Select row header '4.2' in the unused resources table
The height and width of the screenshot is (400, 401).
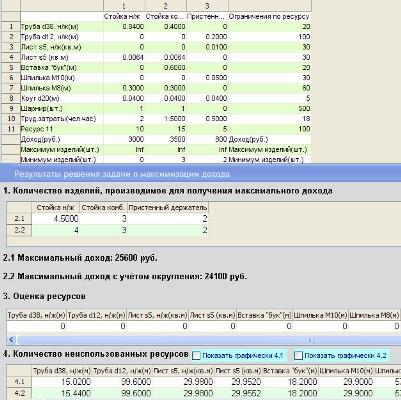[19, 393]
